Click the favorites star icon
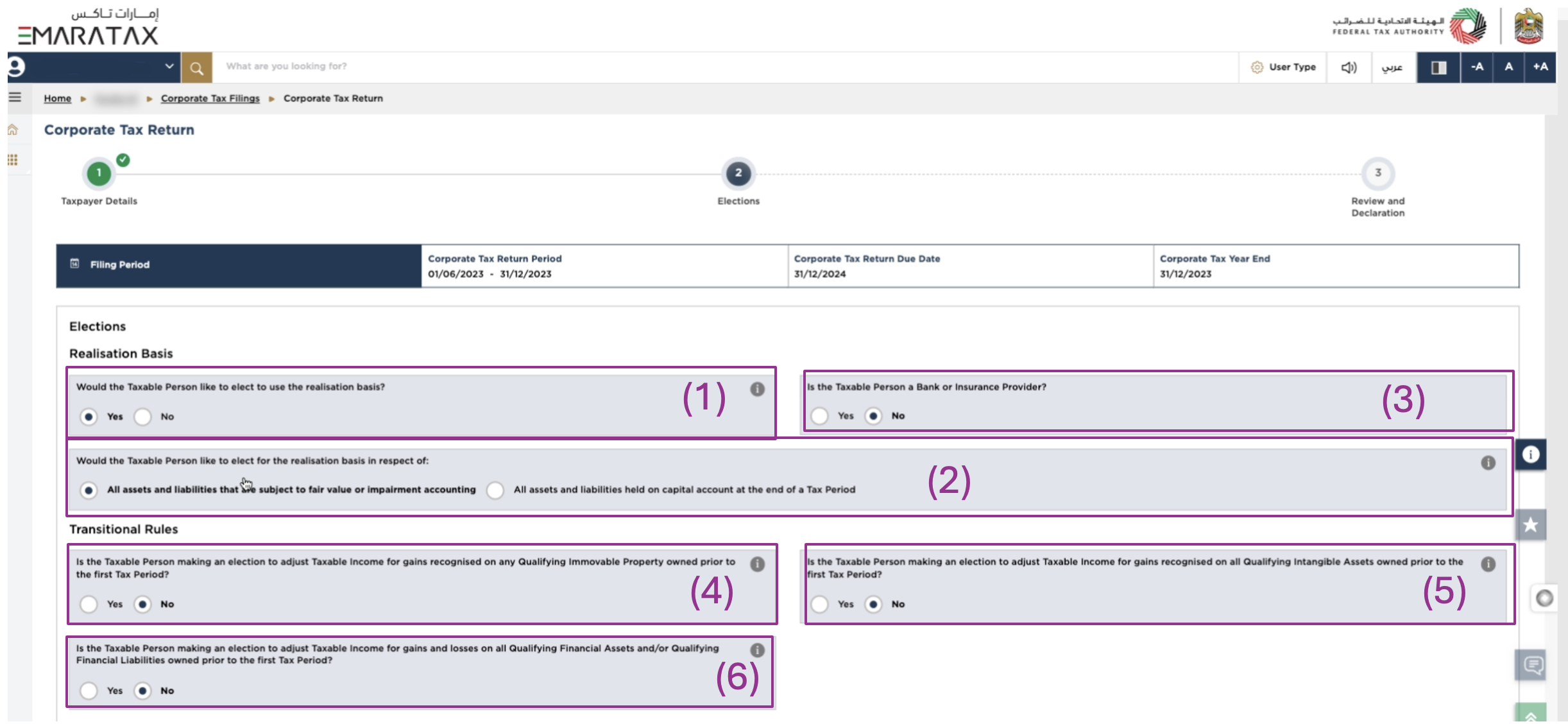Screen dimensions: 1568x724 [1531, 525]
